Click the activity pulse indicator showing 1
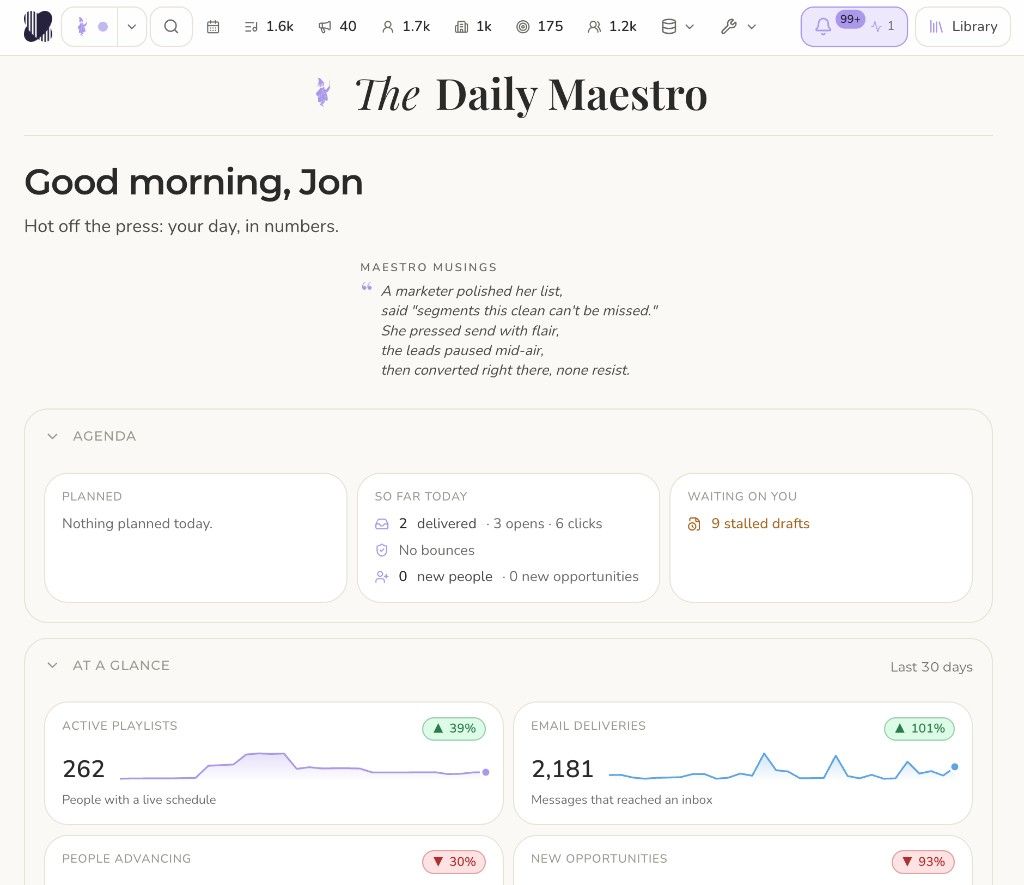 coord(883,27)
